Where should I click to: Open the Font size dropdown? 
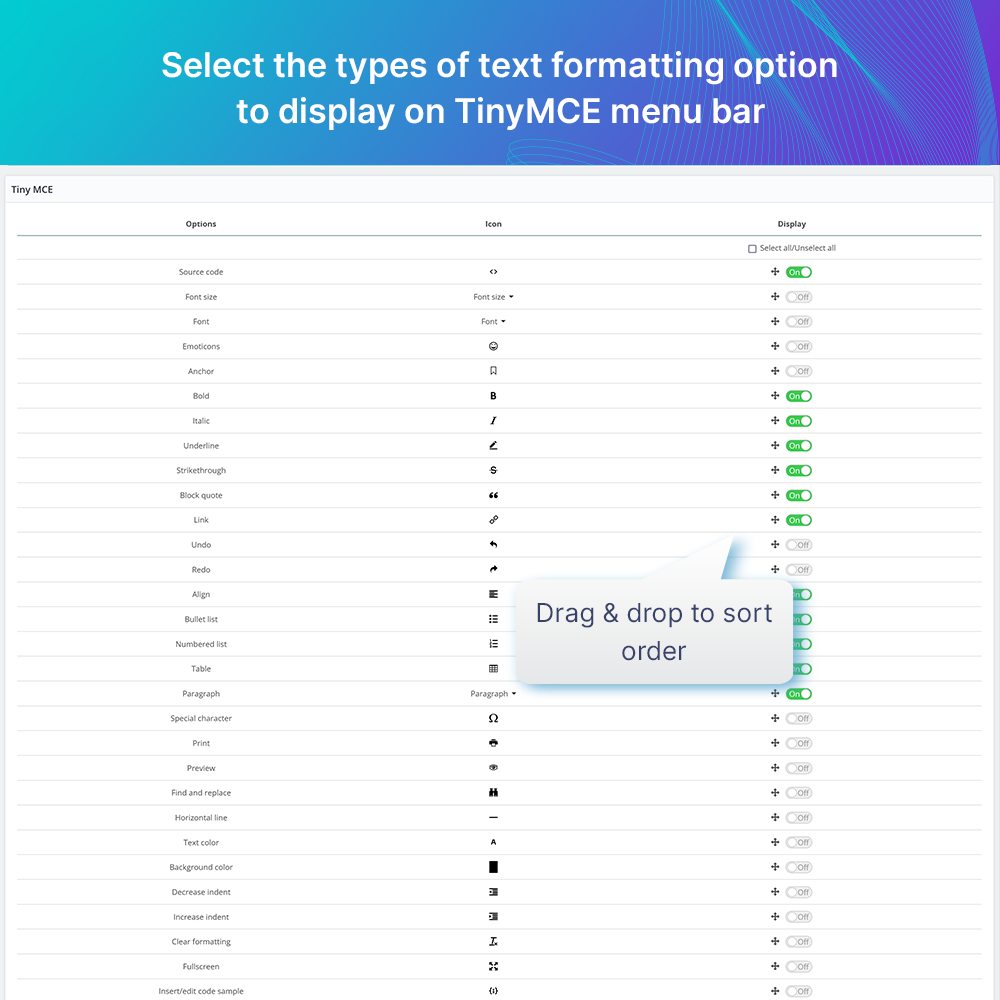point(493,297)
